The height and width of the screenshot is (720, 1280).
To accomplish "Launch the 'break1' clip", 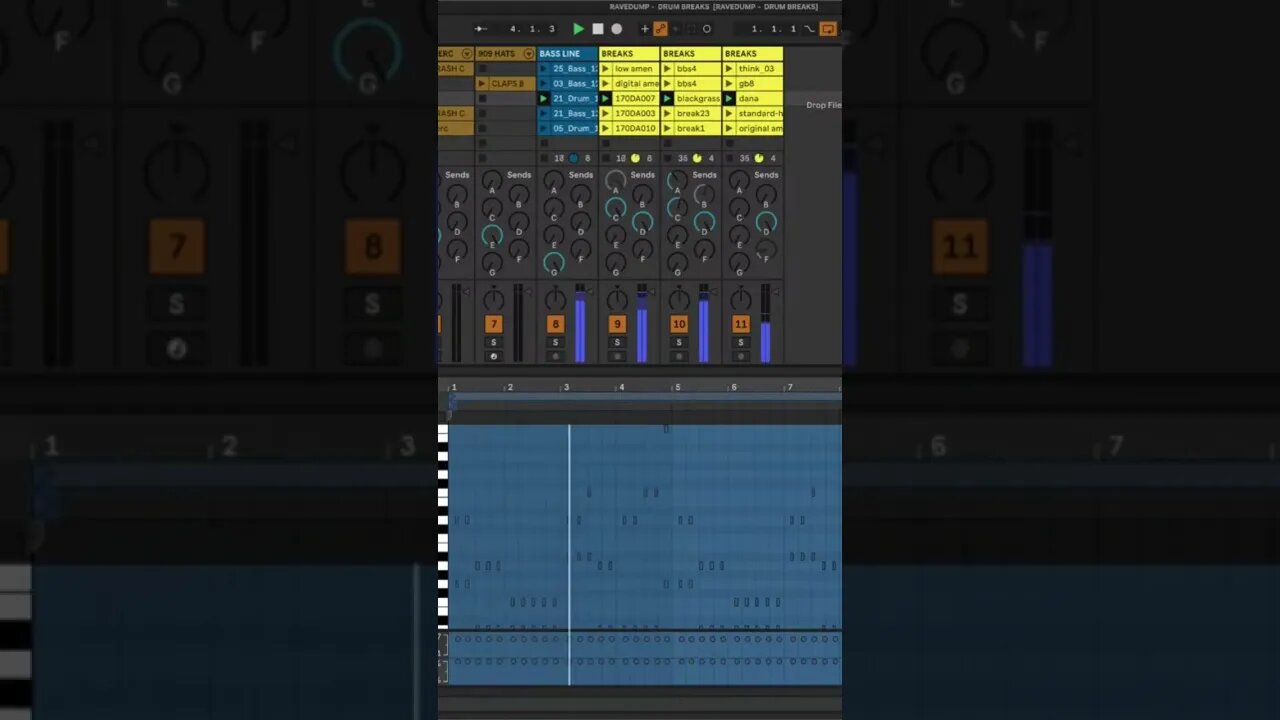I will tap(667, 128).
